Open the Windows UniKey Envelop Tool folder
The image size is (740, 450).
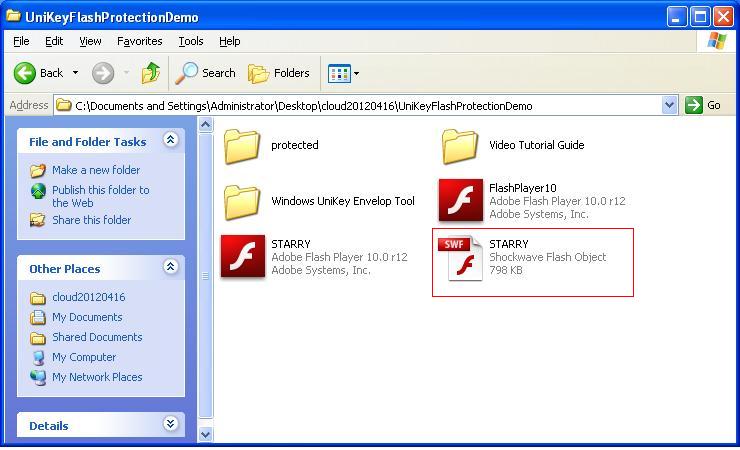tap(242, 202)
